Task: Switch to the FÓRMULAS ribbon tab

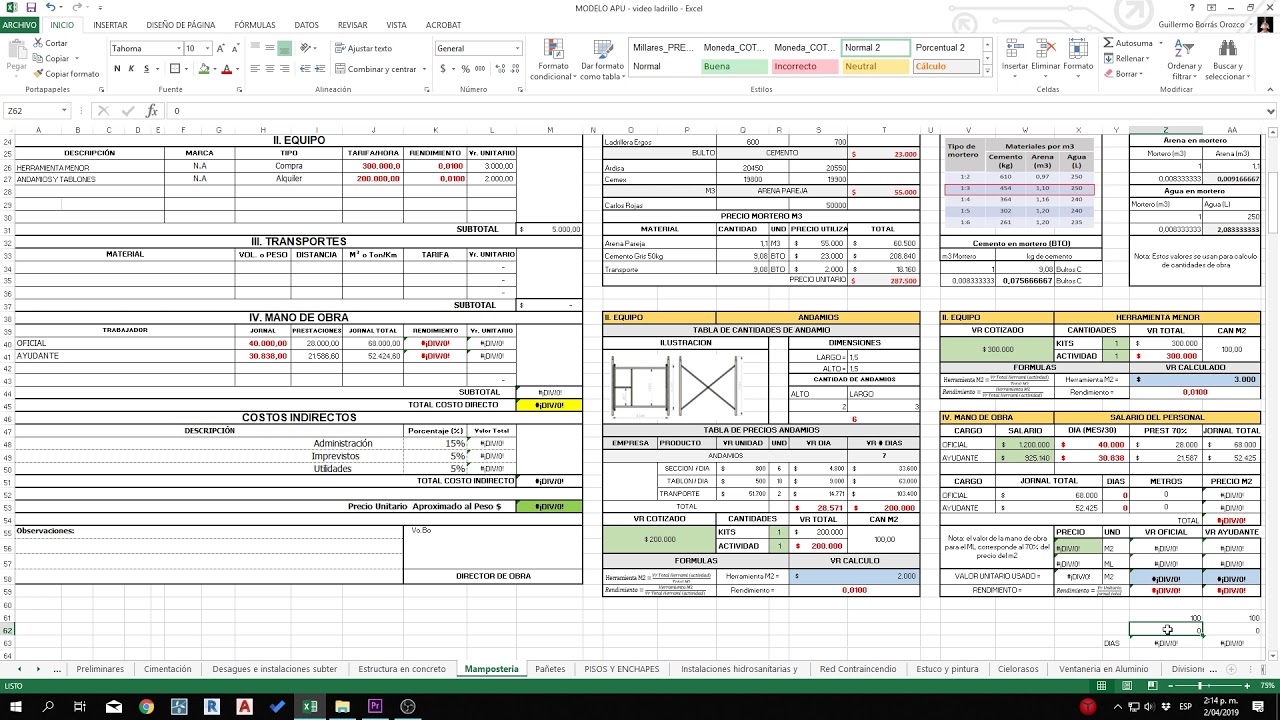Action: [255, 25]
